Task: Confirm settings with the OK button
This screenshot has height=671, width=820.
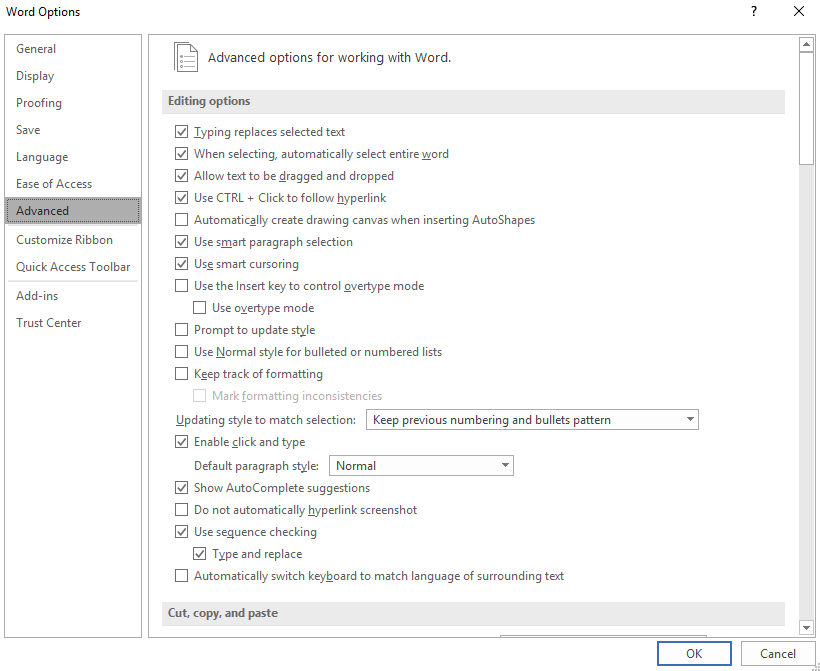Action: pos(694,653)
